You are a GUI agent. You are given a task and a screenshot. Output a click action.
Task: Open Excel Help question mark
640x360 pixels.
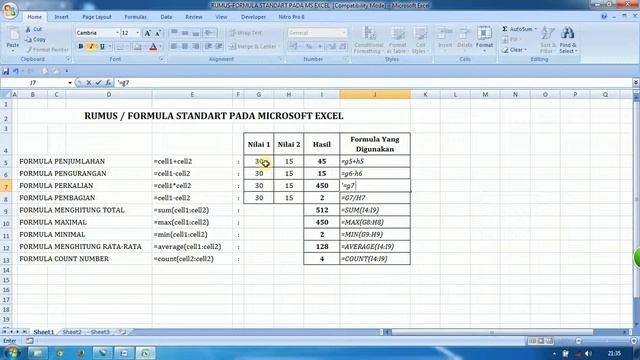pyautogui.click(x=604, y=16)
